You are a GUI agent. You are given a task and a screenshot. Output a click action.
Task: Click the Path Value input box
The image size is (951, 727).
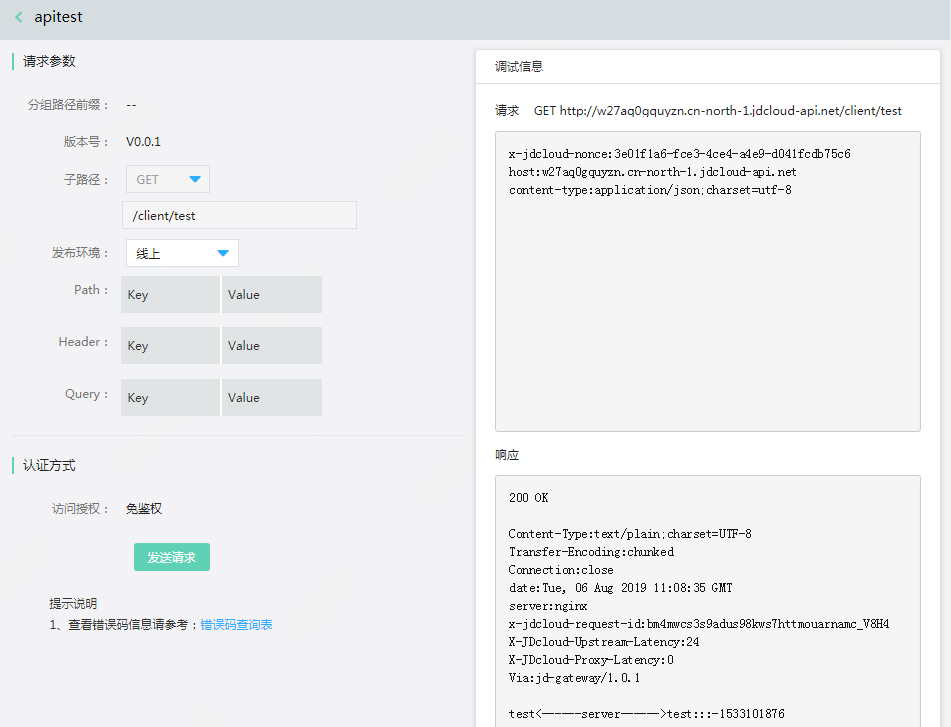tap(271, 294)
